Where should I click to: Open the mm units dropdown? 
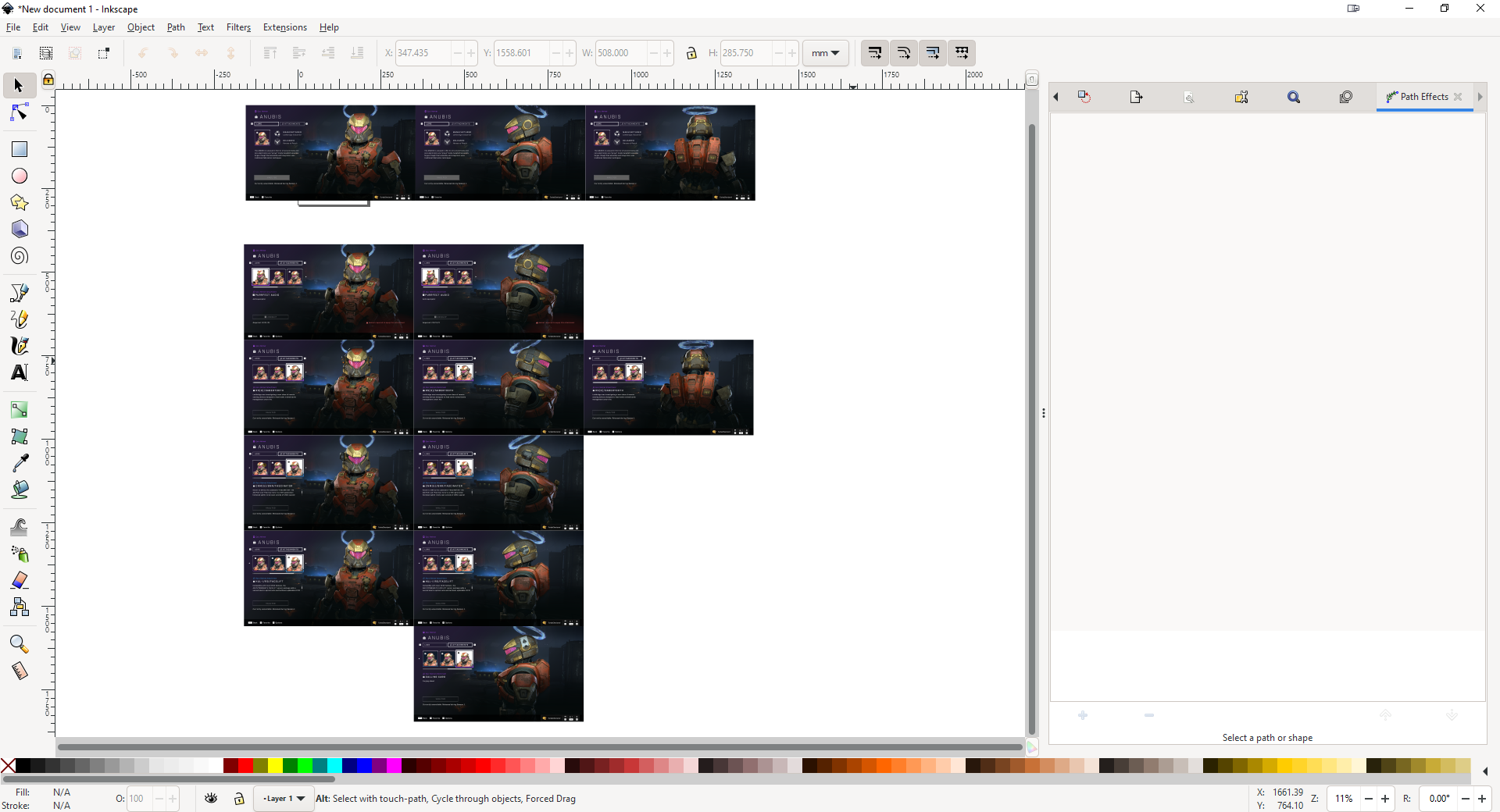(x=825, y=53)
